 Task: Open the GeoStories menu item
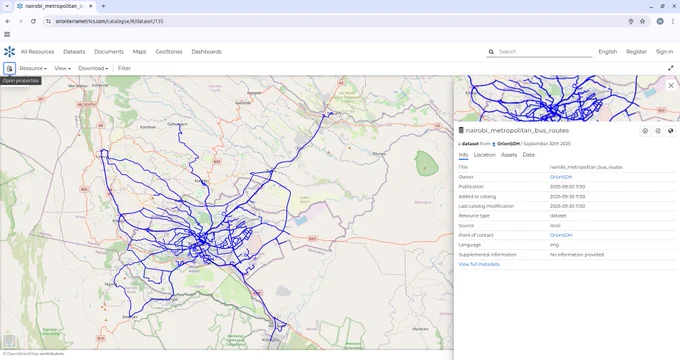pos(169,52)
